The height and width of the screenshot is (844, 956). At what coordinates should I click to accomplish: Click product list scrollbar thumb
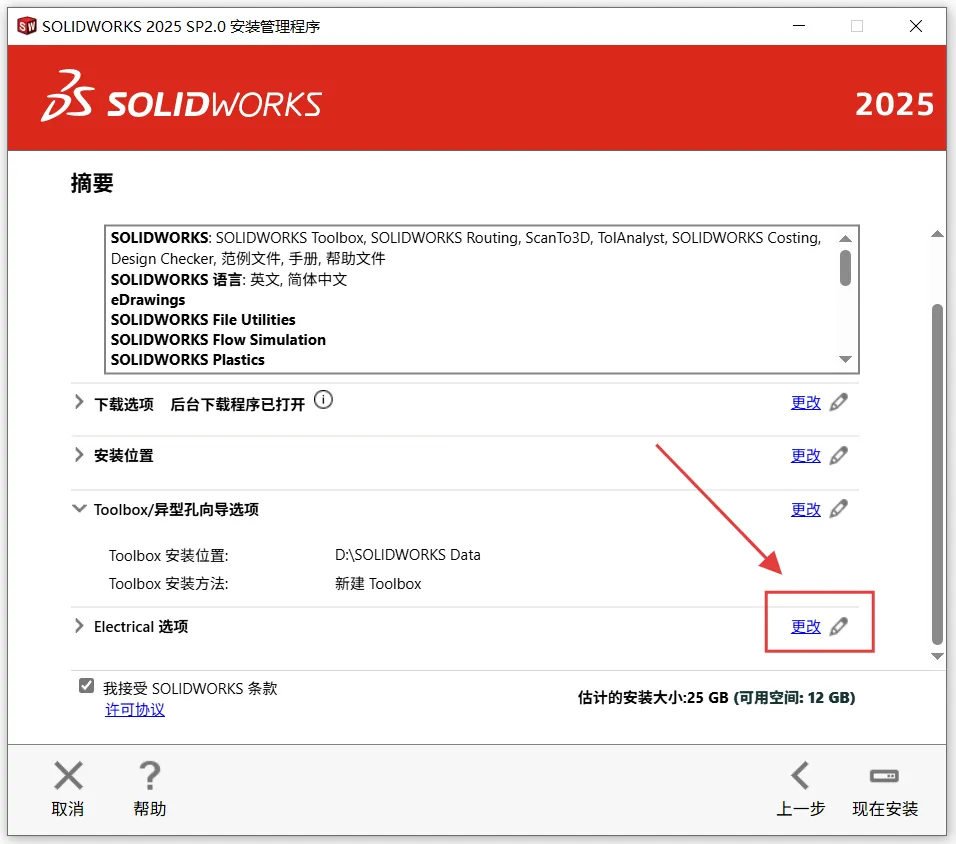(845, 268)
